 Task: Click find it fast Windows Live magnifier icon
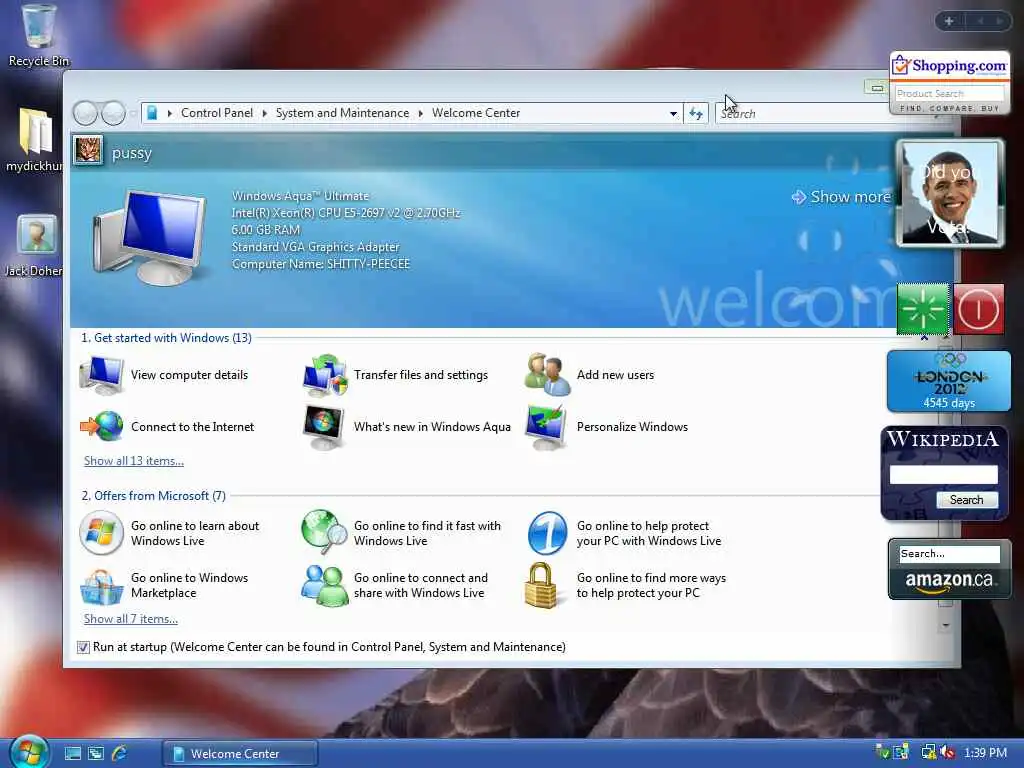[x=325, y=531]
